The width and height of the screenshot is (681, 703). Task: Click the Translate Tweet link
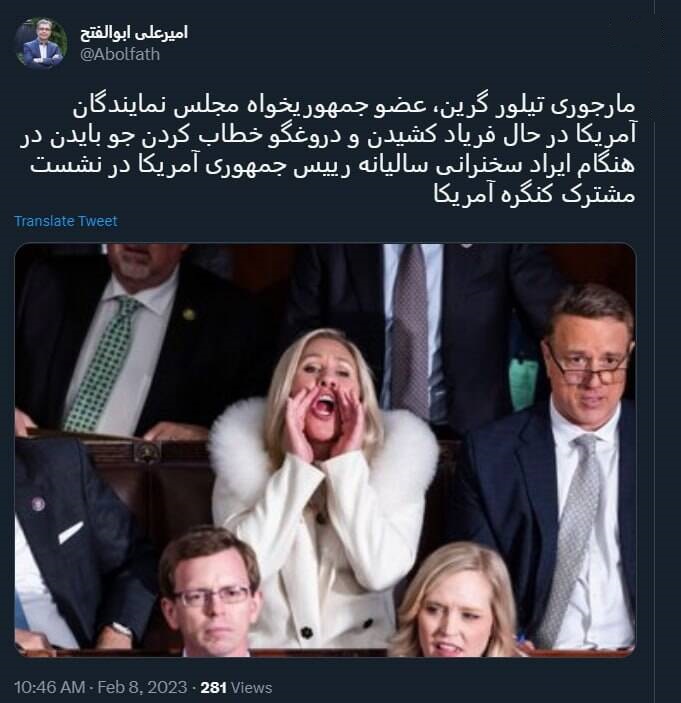coord(66,221)
